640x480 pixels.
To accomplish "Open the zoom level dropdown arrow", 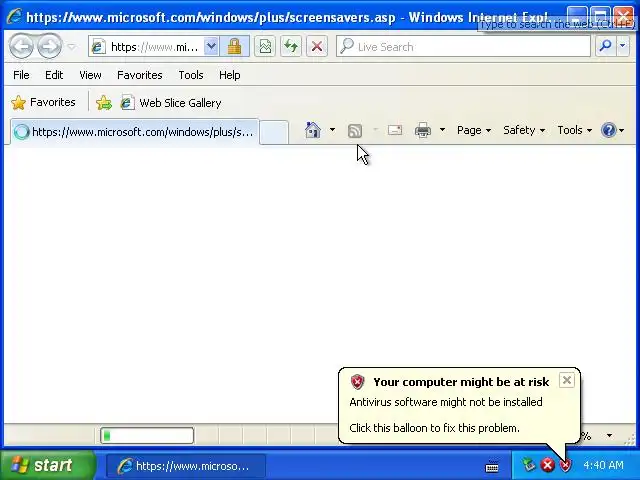I will tap(609, 436).
